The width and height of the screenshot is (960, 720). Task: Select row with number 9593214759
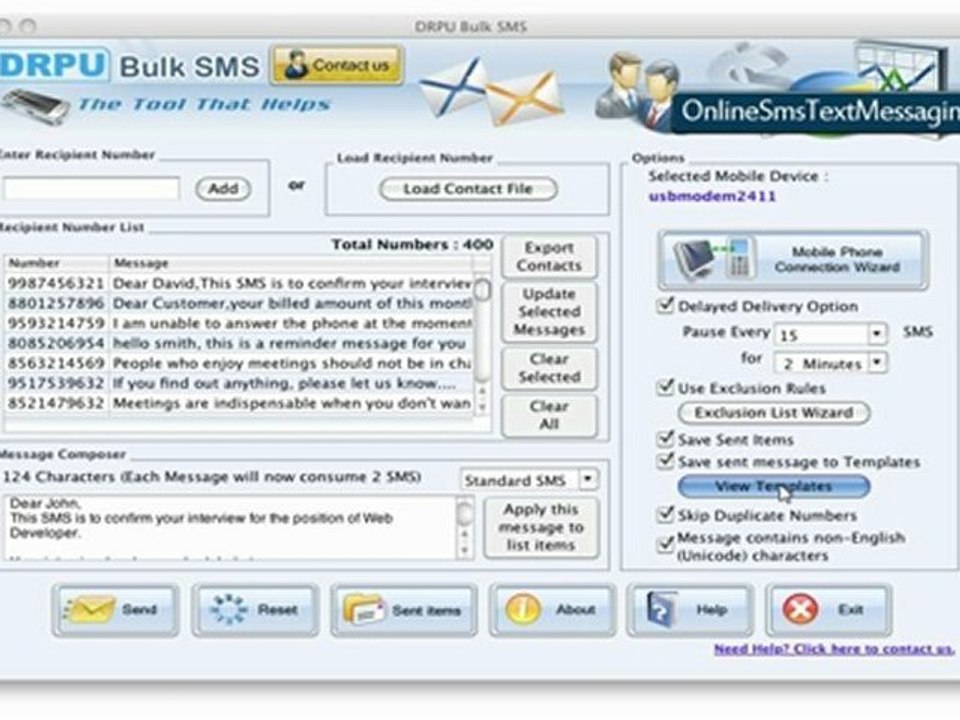pos(239,323)
